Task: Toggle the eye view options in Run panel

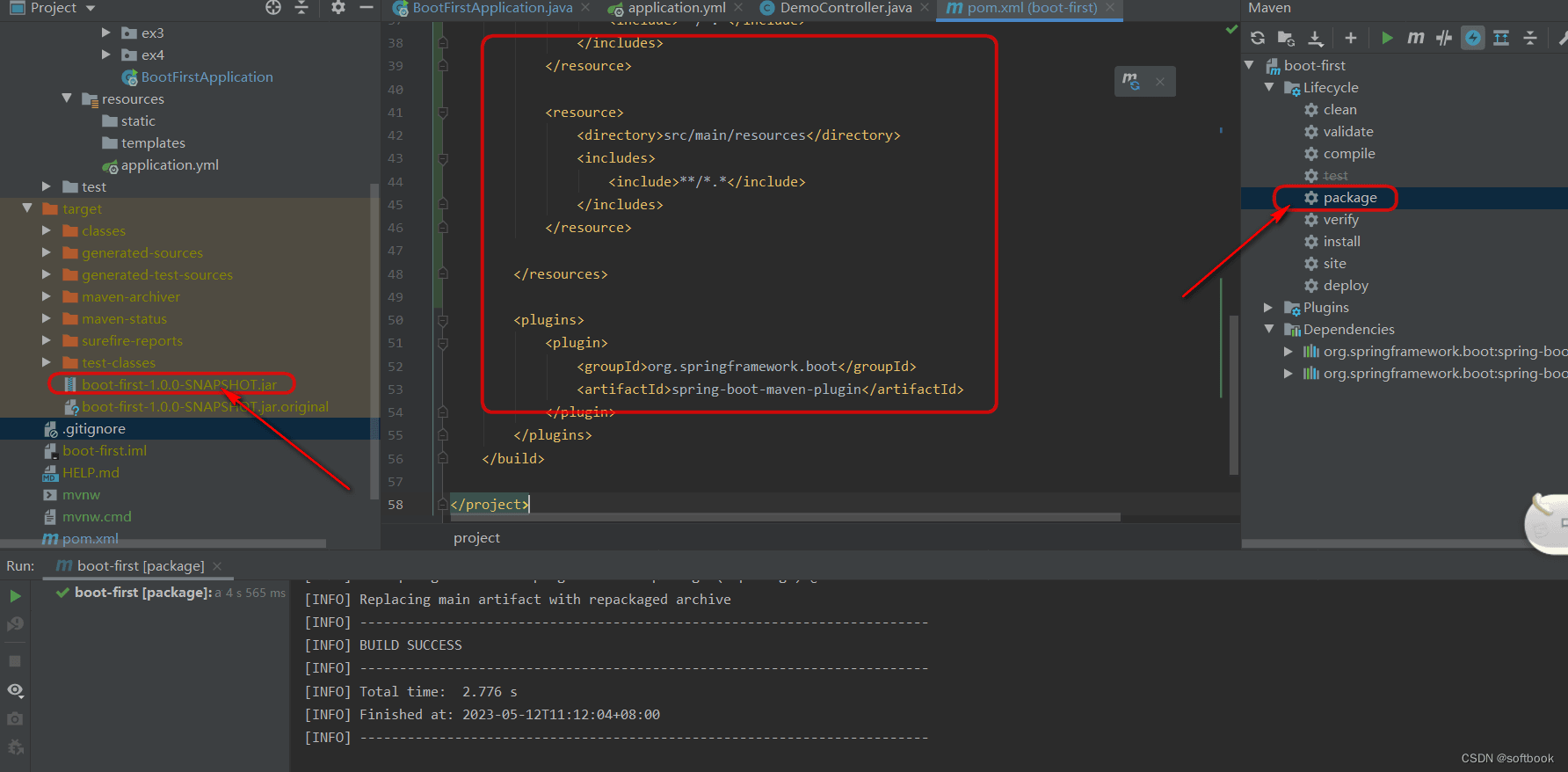Action: click(15, 690)
